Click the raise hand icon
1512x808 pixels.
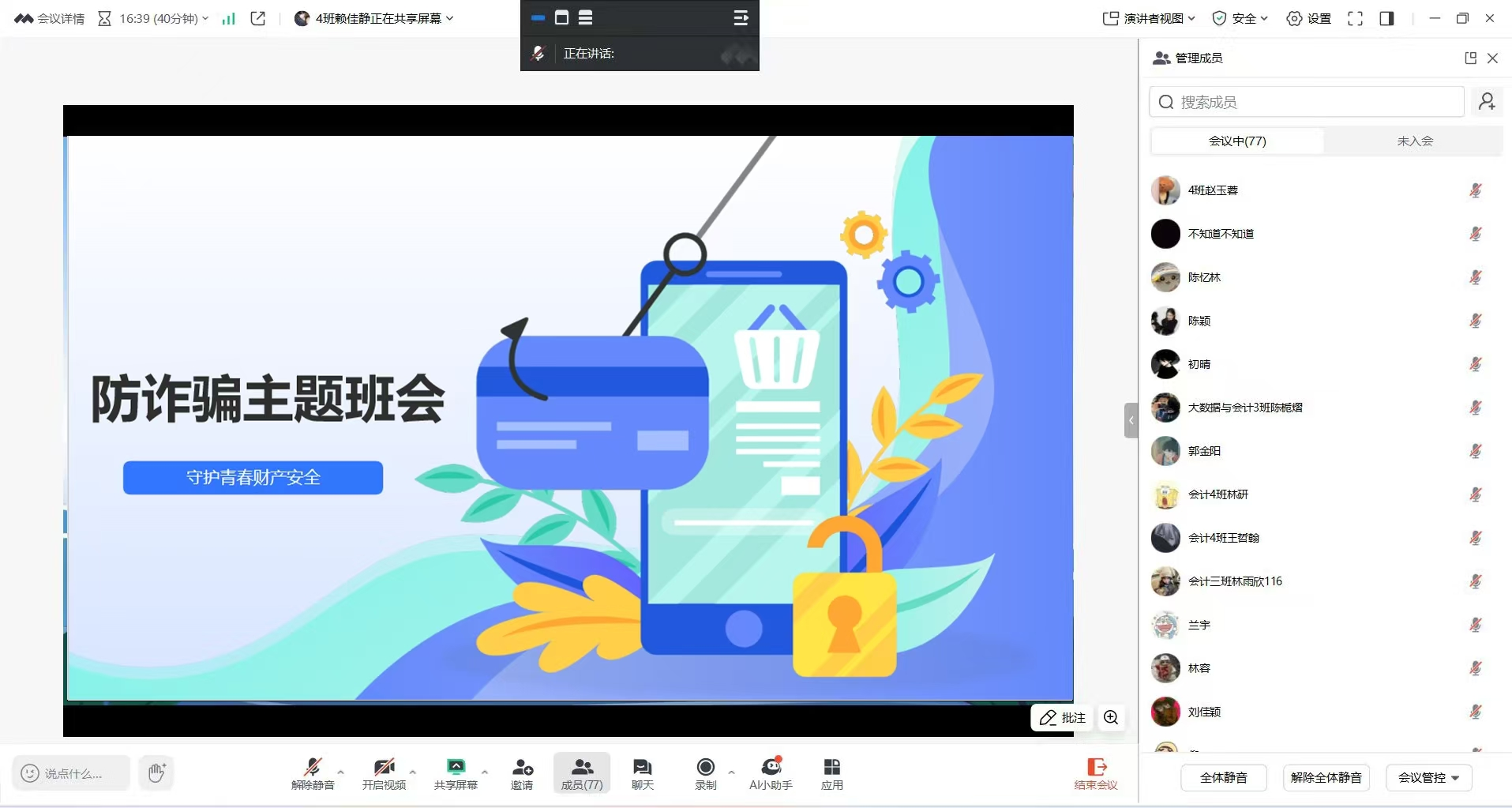[x=156, y=772]
